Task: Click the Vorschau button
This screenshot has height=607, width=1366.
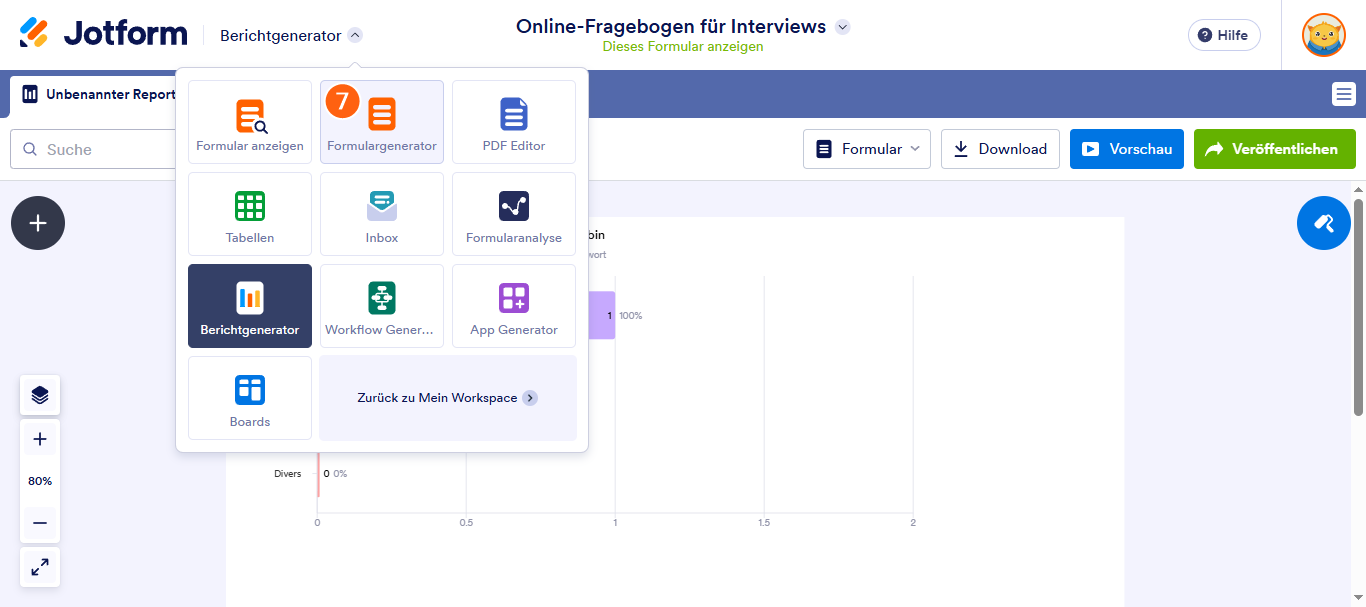Action: click(1127, 149)
